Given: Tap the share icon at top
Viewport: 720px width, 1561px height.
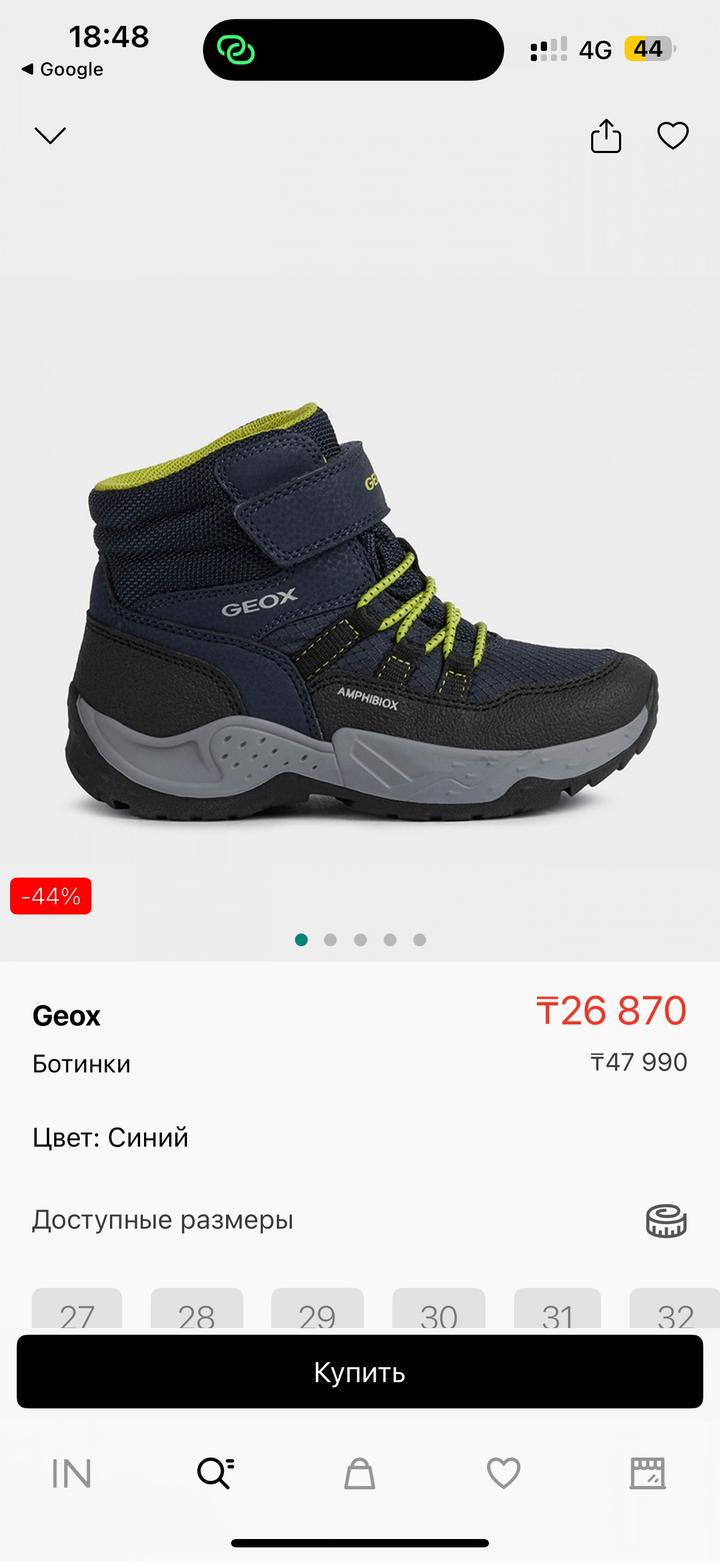Looking at the screenshot, I should (x=606, y=135).
